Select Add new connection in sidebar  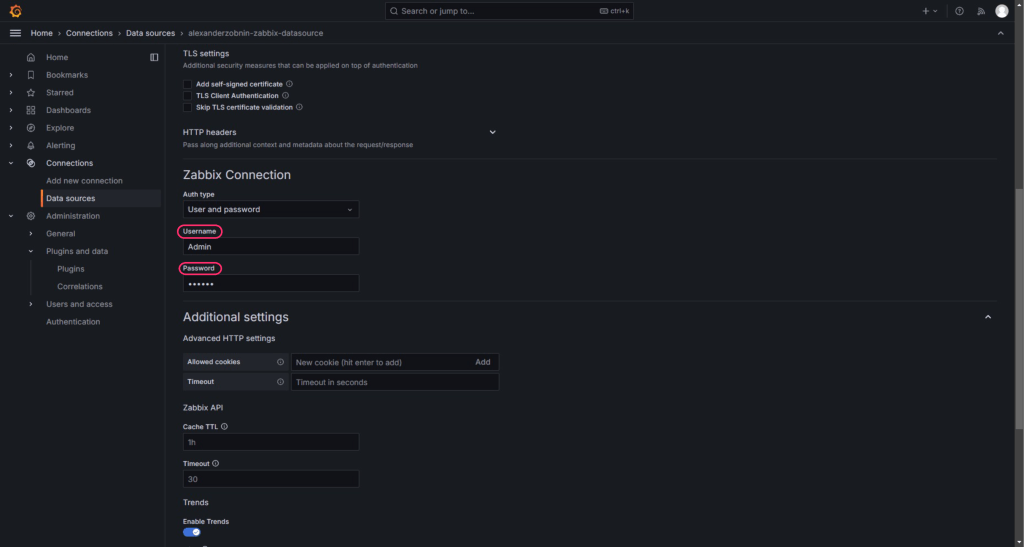tap(84, 181)
